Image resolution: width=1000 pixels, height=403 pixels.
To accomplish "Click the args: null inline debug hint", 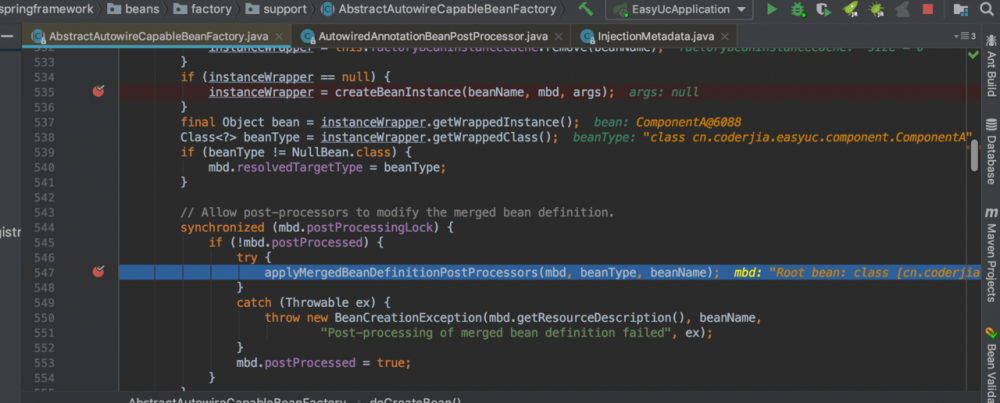I will [664, 92].
